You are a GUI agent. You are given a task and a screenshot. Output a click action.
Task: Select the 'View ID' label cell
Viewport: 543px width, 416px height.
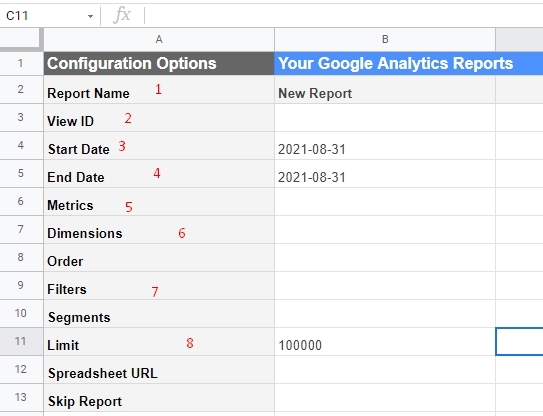coord(159,117)
